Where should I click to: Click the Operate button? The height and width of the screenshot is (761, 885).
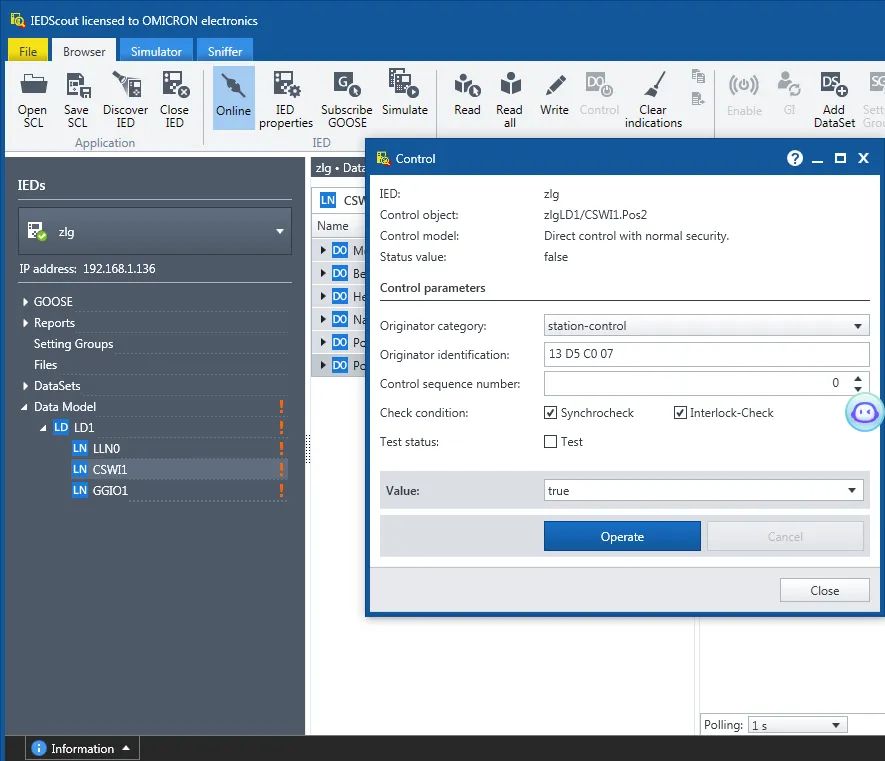(622, 536)
